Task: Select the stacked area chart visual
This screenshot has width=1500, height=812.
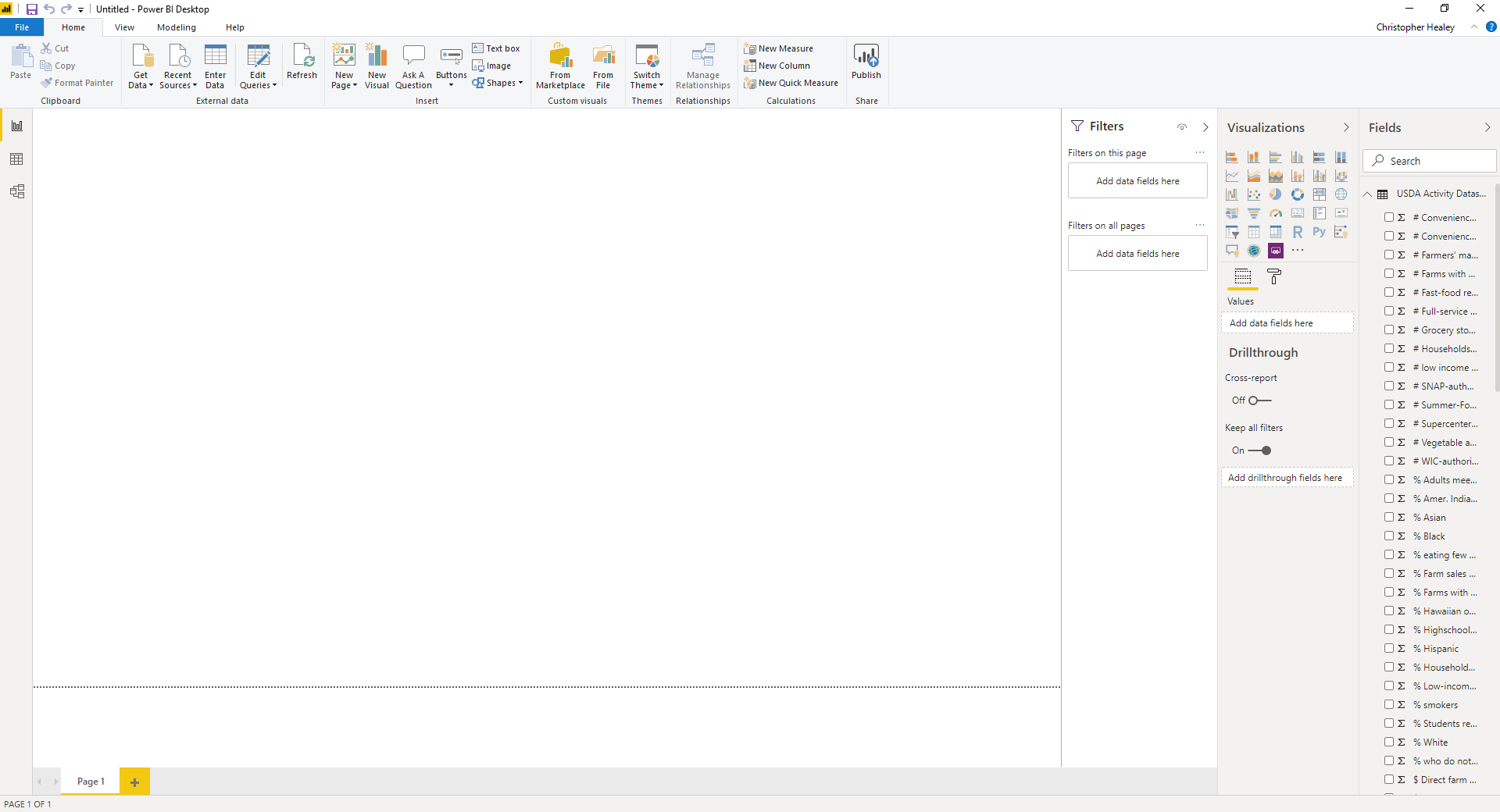Action: [1276, 176]
